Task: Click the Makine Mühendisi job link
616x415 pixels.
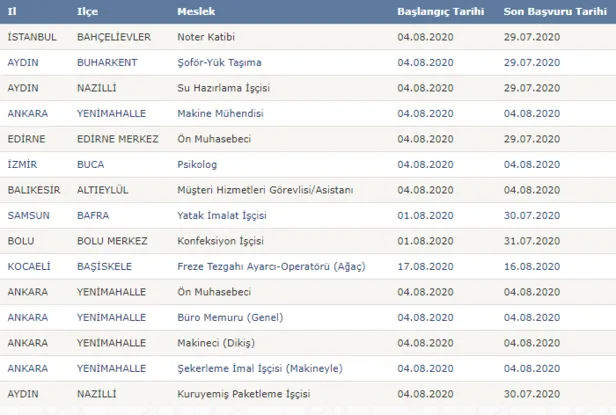Action: tap(222, 113)
